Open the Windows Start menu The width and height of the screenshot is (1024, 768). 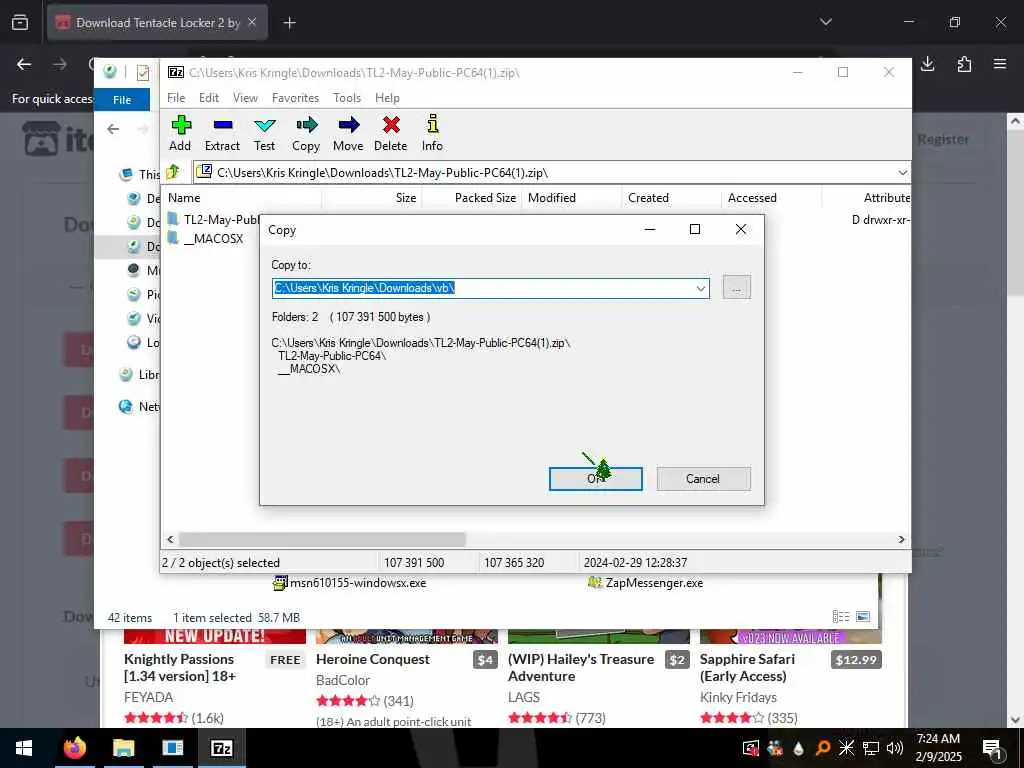(x=24, y=748)
